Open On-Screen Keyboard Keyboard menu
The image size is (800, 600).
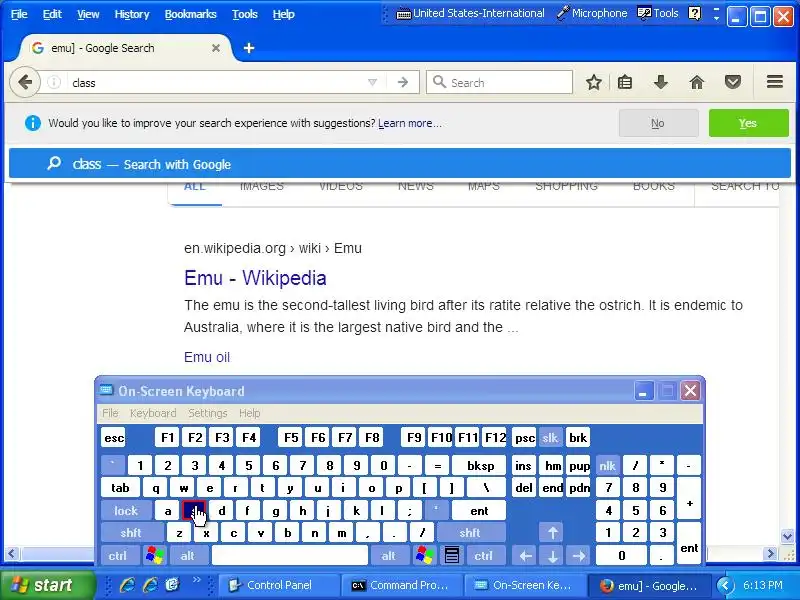153,413
